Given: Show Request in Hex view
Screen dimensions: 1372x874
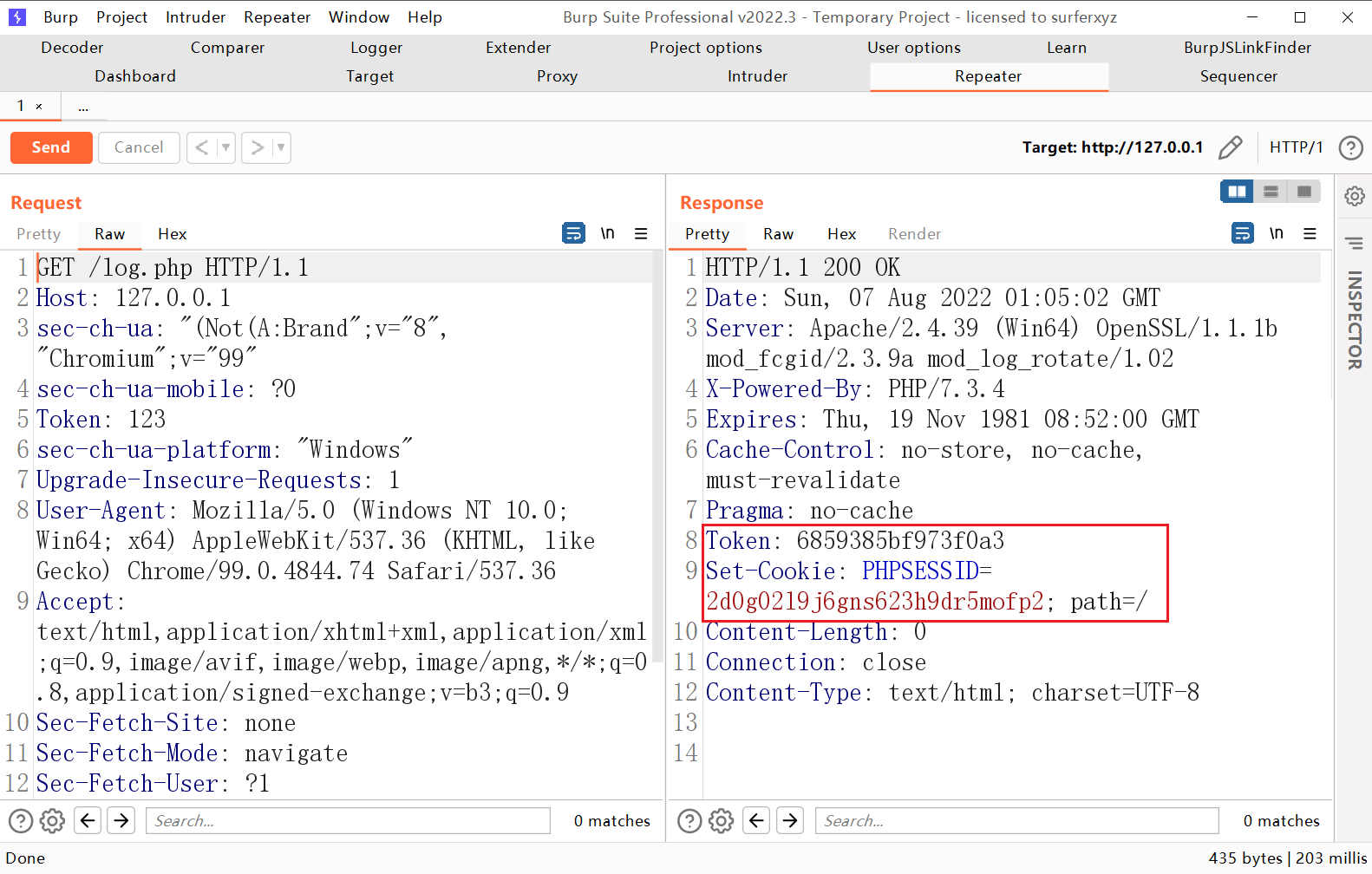Looking at the screenshot, I should (172, 234).
